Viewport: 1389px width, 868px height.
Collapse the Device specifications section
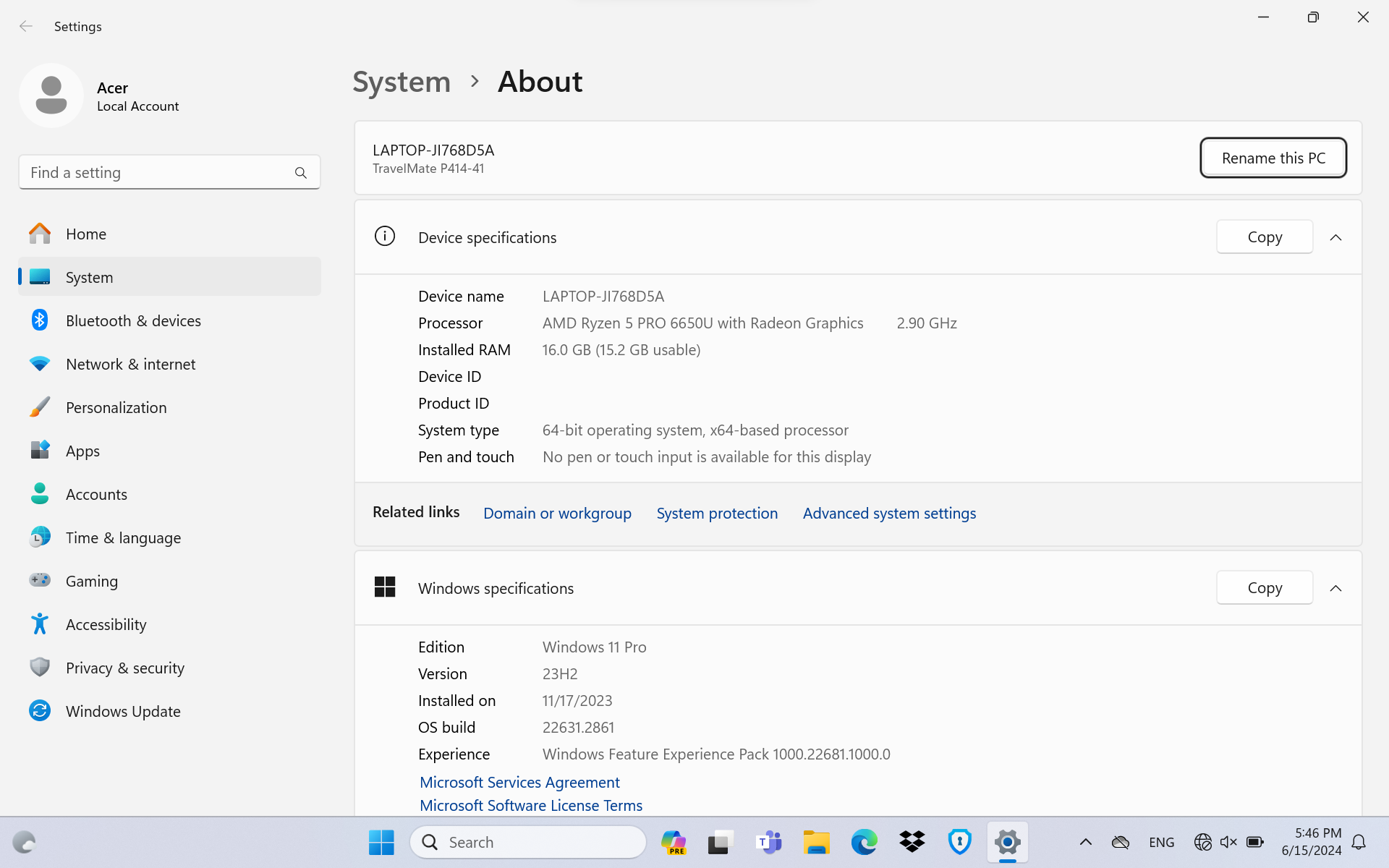coord(1335,237)
